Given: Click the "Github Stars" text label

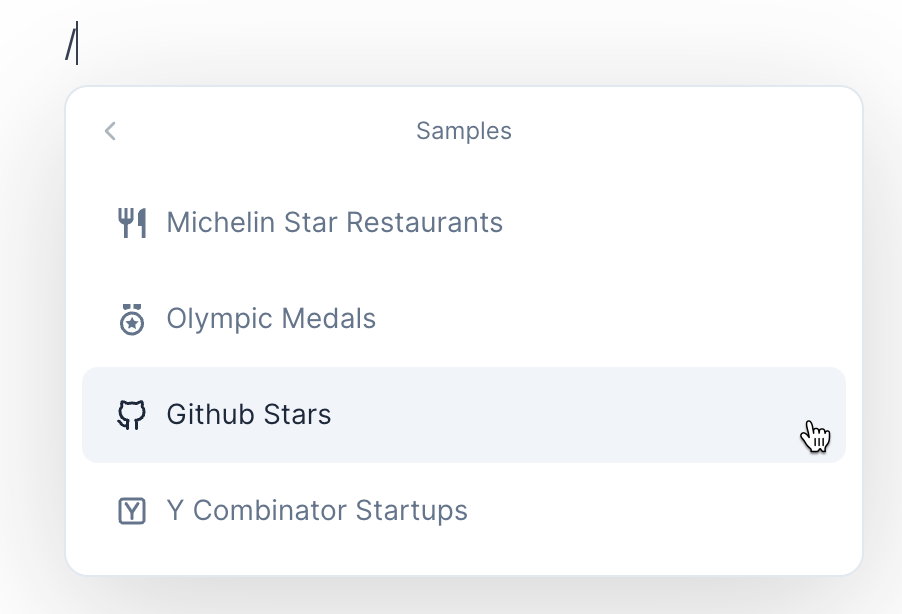Looking at the screenshot, I should click(249, 415).
